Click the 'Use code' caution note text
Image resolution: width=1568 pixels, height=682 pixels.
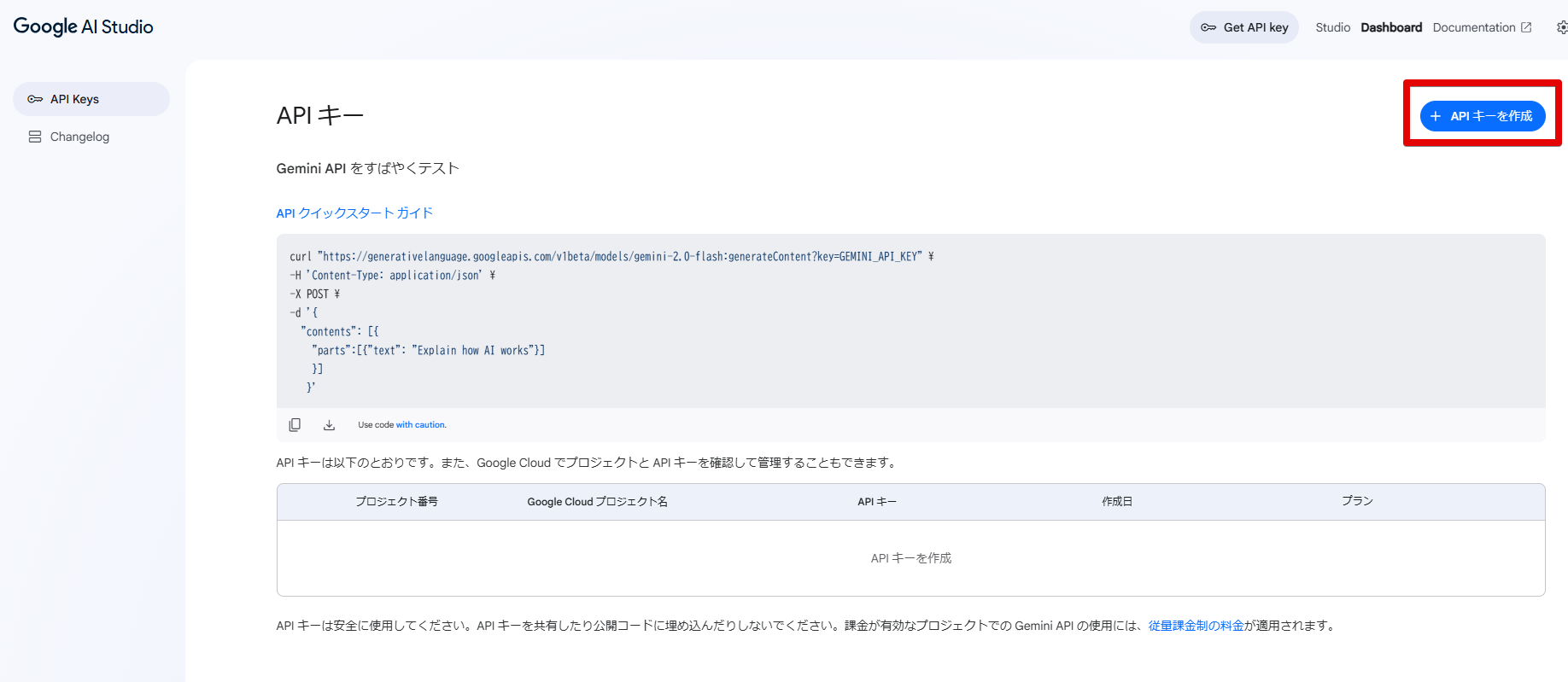click(x=376, y=425)
